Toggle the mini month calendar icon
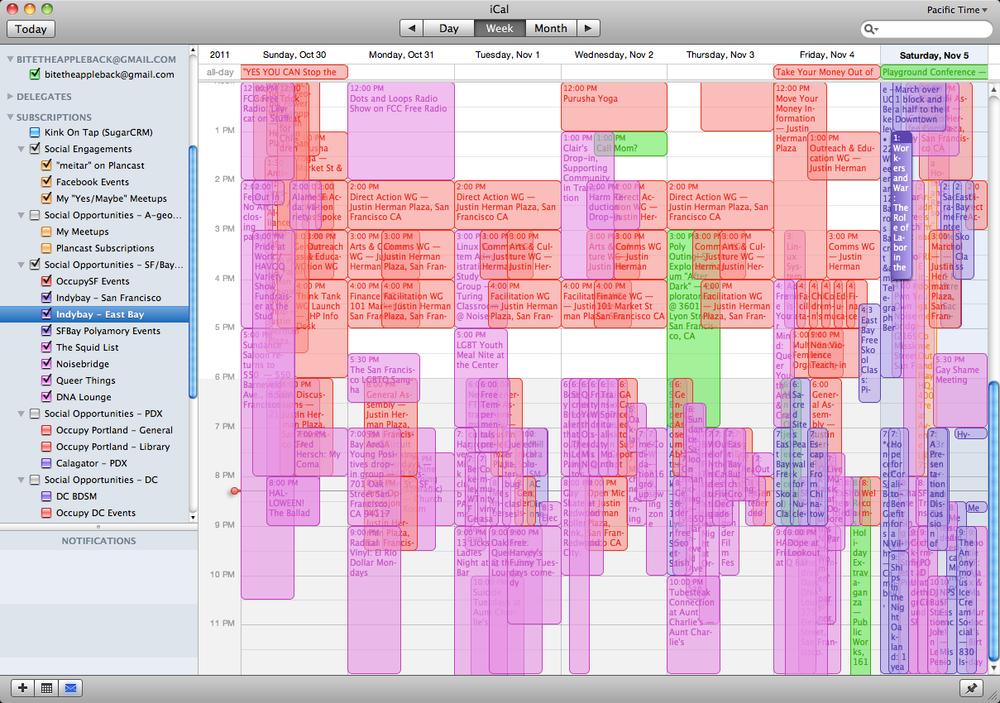This screenshot has height=703, width=1000. coord(47,688)
